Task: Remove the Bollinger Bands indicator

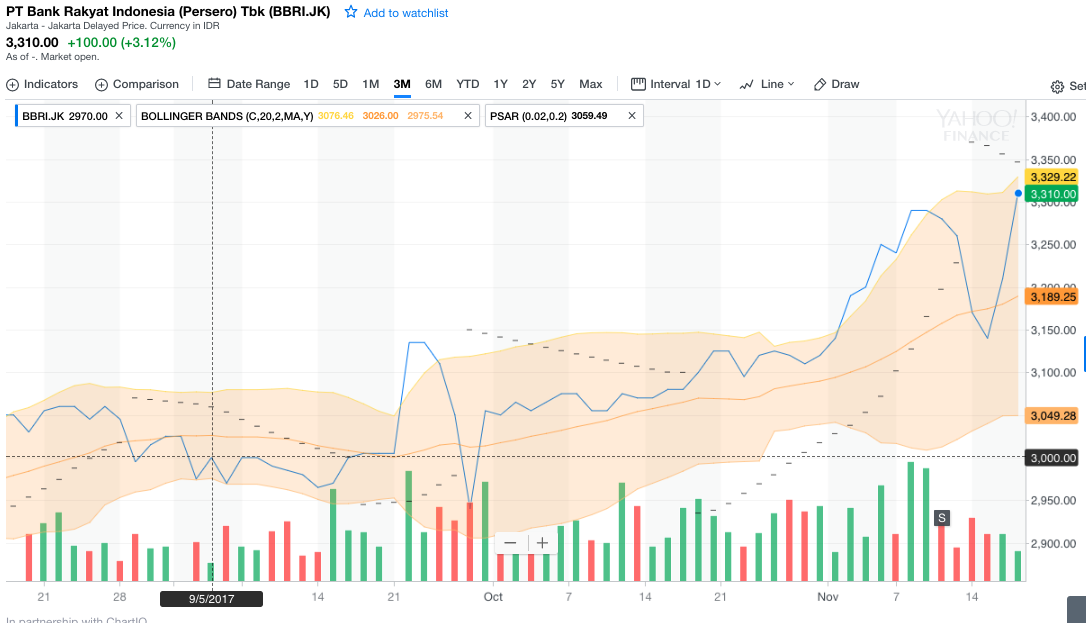Action: pos(468,116)
